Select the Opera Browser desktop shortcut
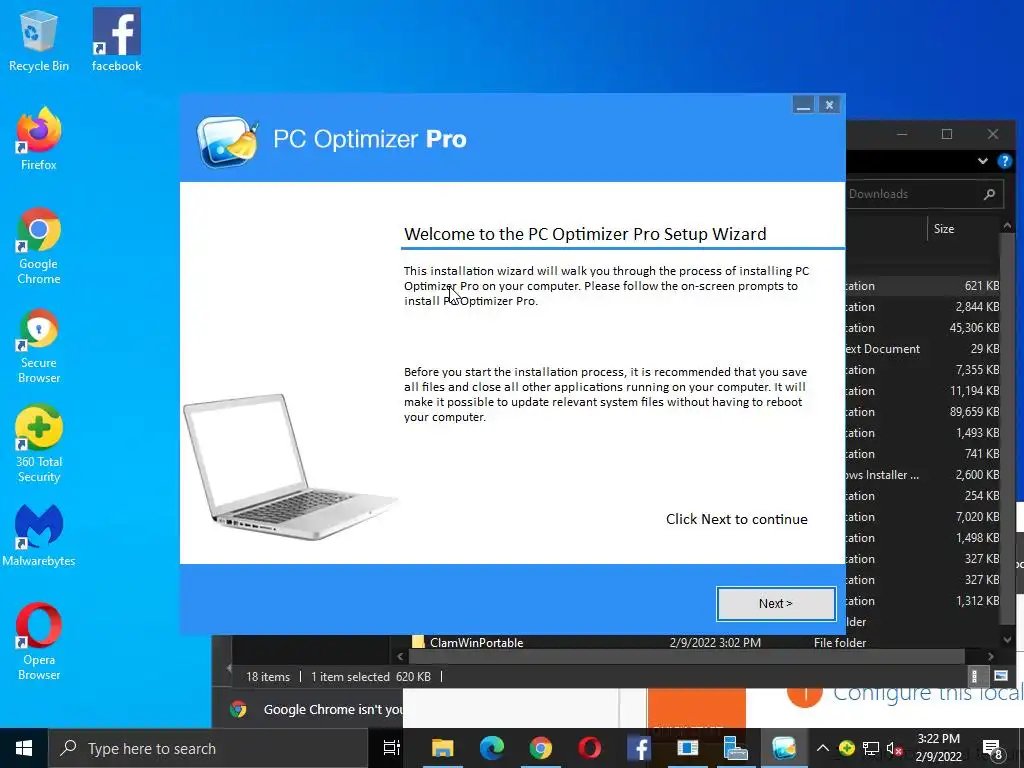The height and width of the screenshot is (768, 1024). [x=39, y=642]
